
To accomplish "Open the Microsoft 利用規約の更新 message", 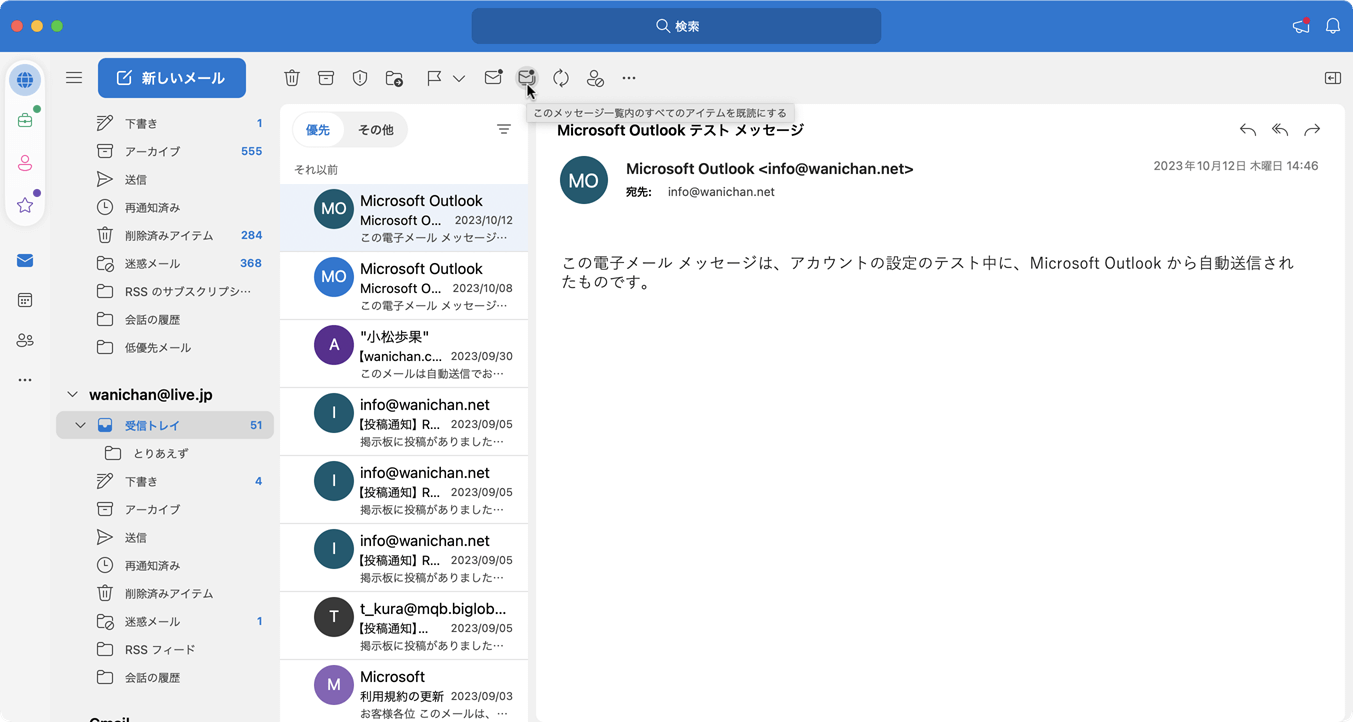I will click(x=404, y=691).
